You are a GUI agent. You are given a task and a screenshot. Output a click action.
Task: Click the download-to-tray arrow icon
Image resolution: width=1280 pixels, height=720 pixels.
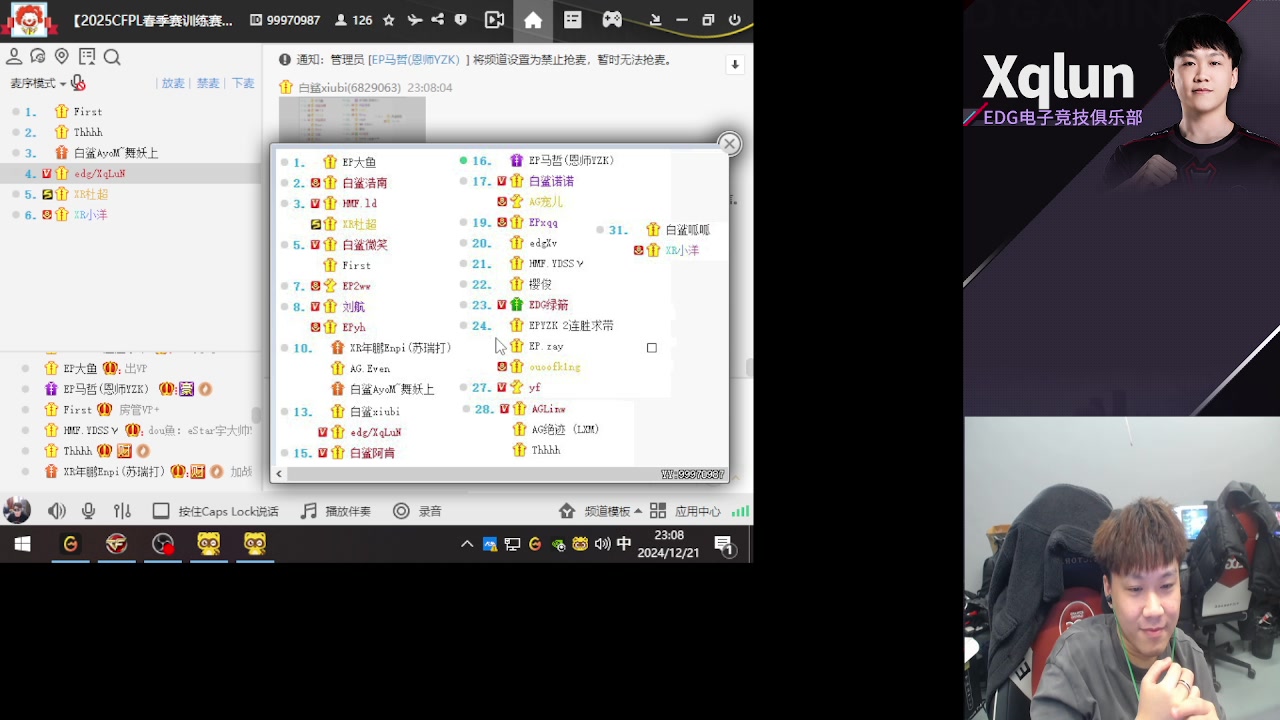(655, 20)
